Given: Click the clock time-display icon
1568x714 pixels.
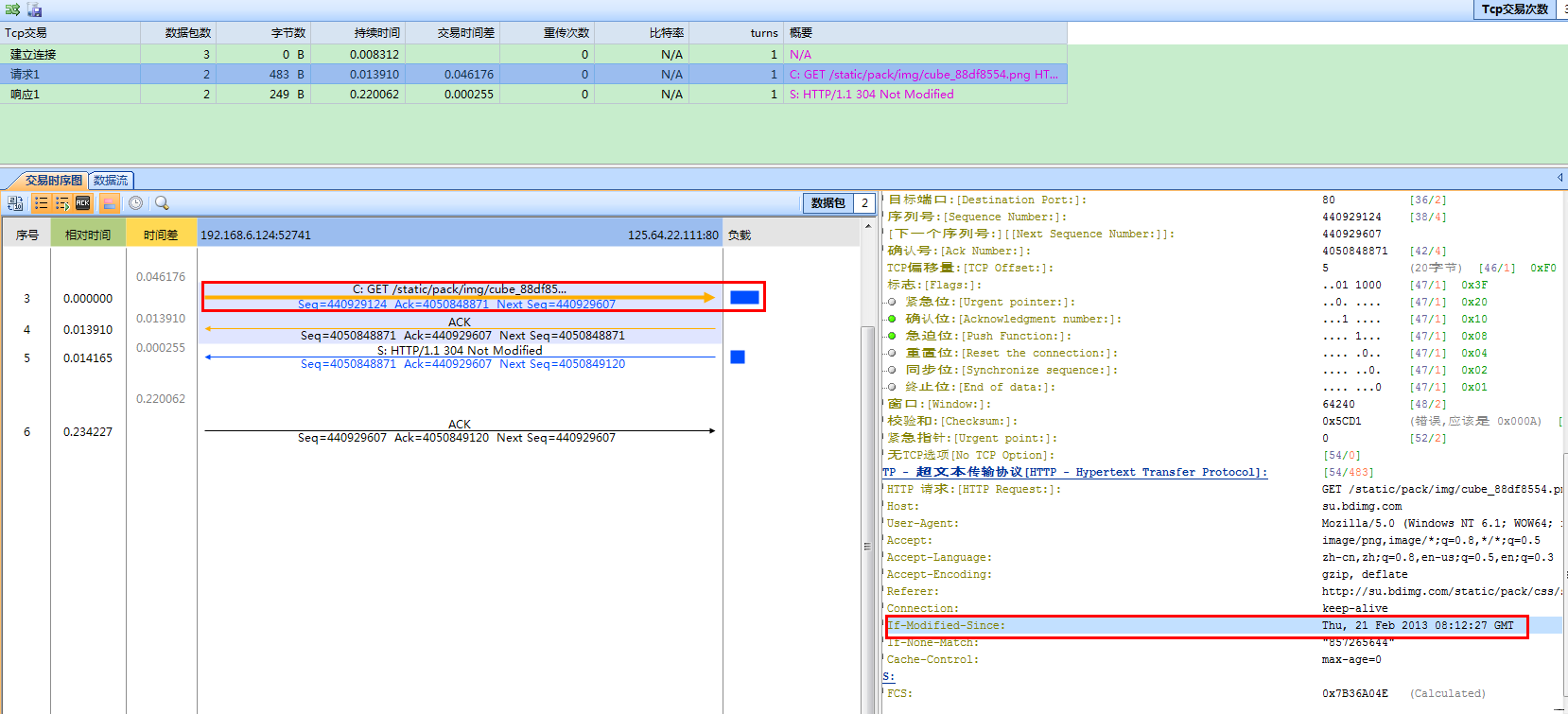Looking at the screenshot, I should (136, 203).
